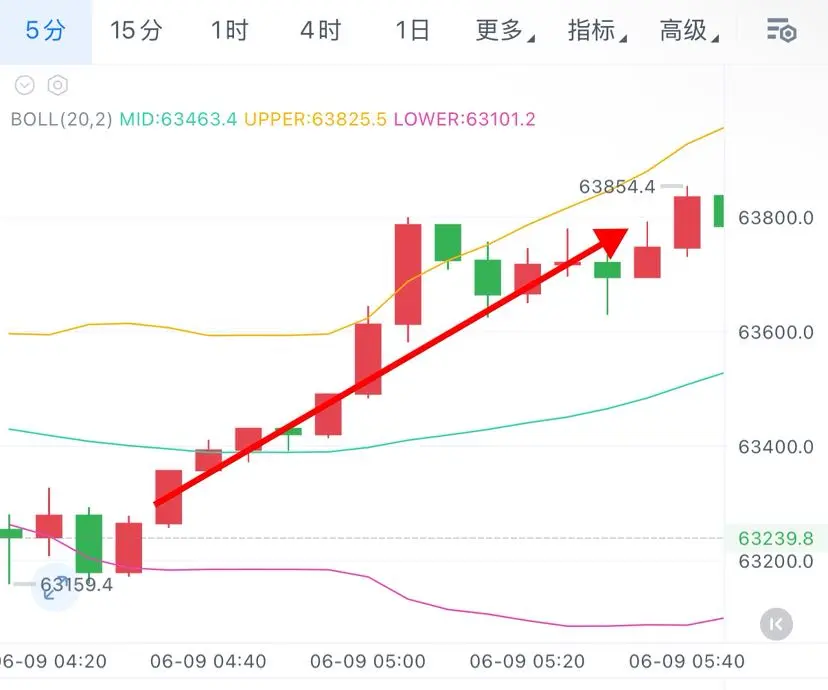Screen dimensions: 828x690
Task: Switch to the 15分 timeframe
Action: [136, 31]
